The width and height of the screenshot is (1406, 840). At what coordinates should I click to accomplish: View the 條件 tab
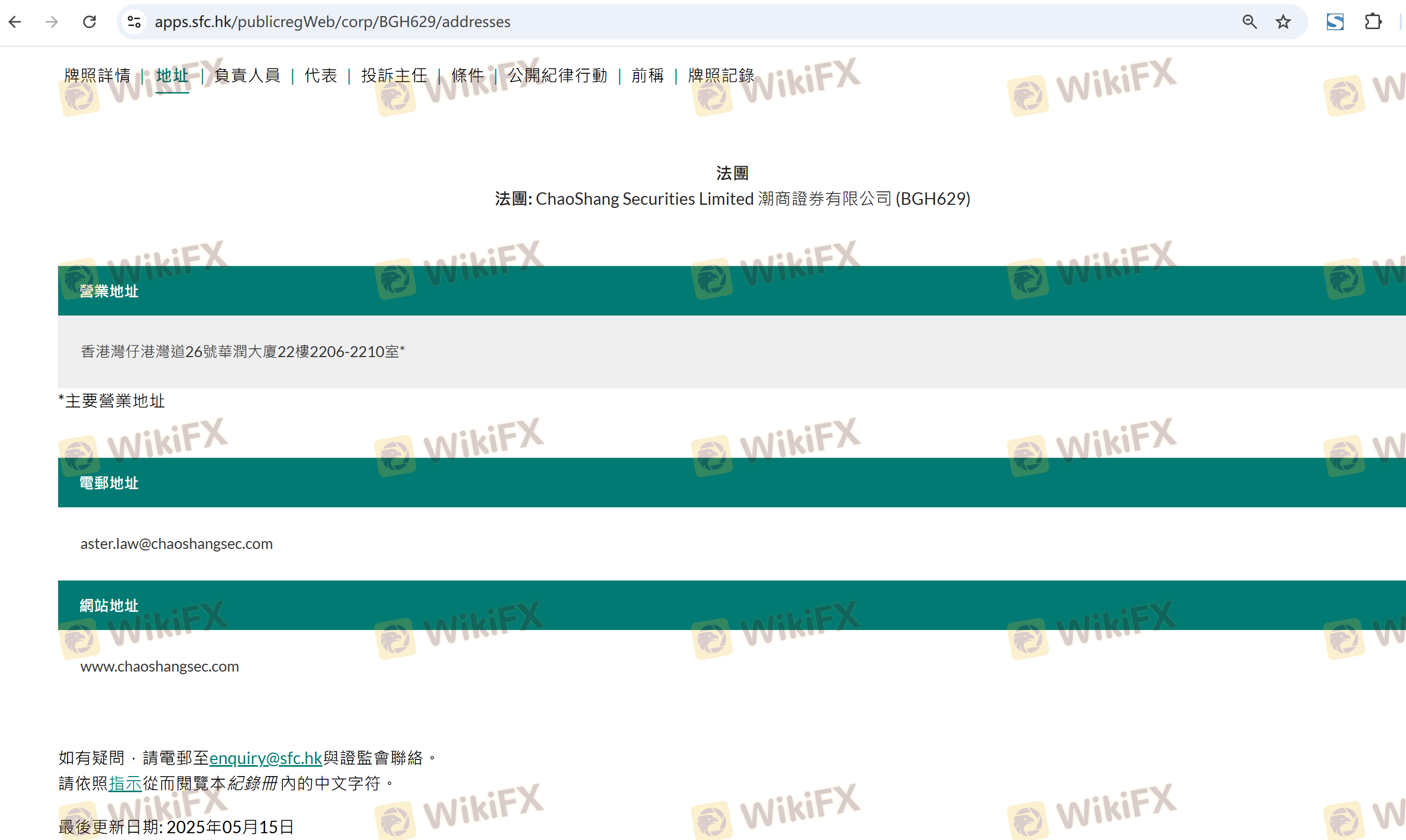pos(467,75)
